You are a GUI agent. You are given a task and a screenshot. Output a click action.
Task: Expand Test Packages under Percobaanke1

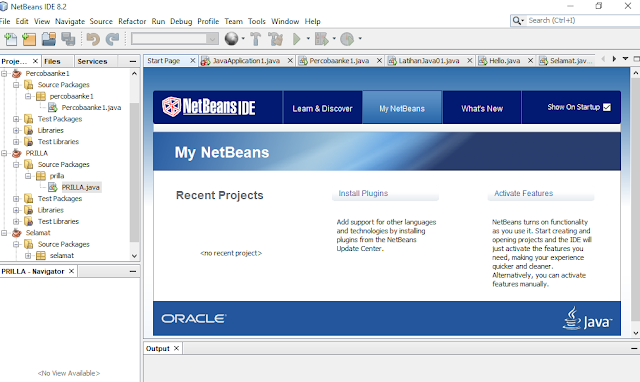point(16,119)
